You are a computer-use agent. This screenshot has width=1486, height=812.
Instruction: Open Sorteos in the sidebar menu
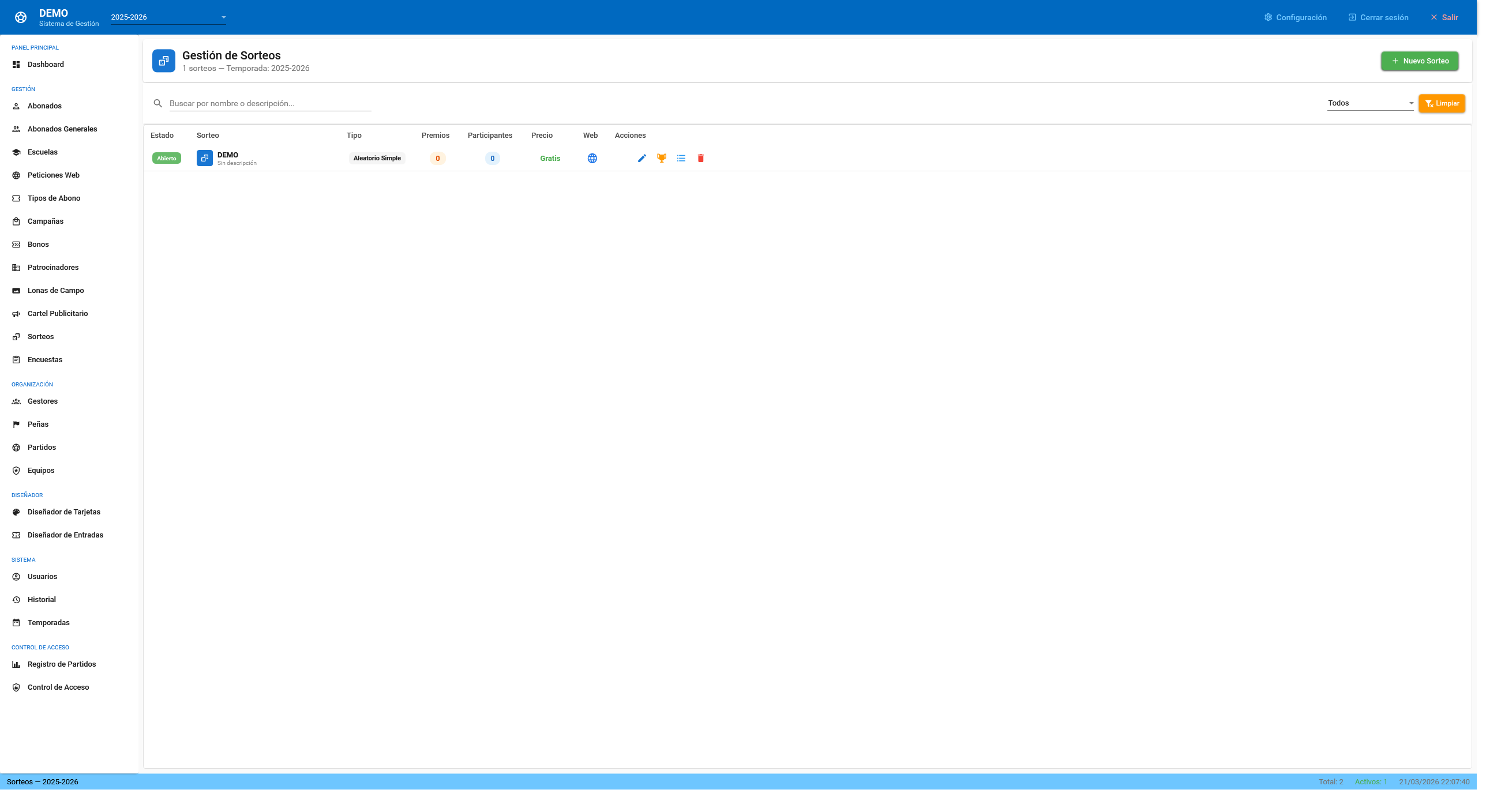tap(40, 336)
